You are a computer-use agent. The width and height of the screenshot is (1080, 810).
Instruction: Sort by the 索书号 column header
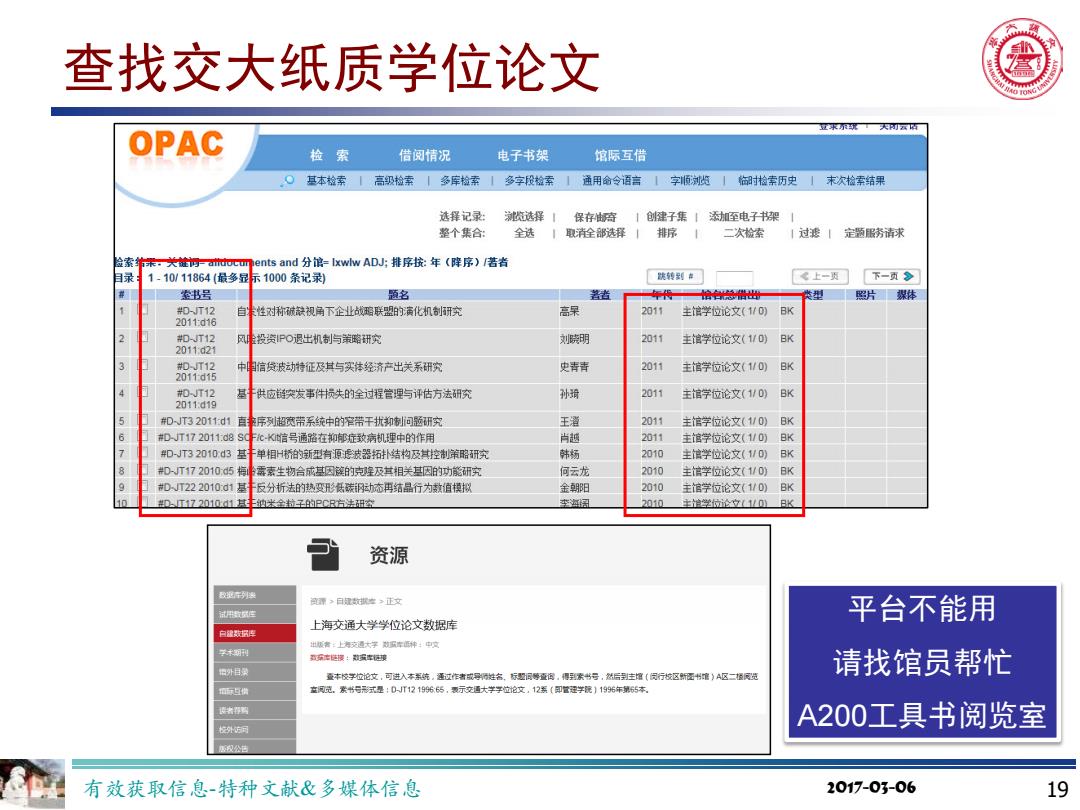tap(196, 295)
